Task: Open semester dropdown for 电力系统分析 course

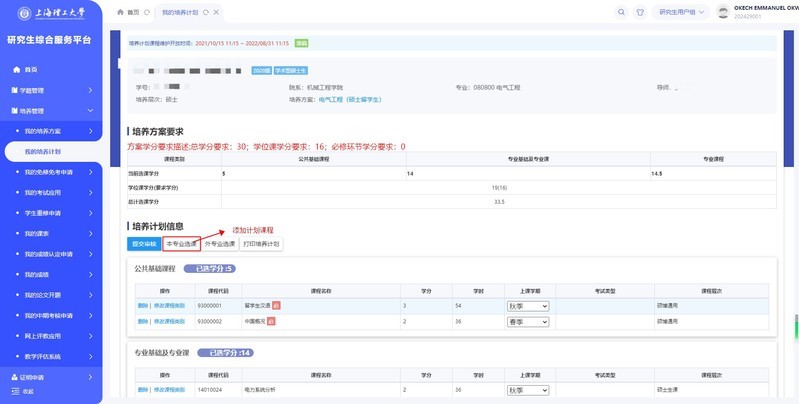Action: pyautogui.click(x=530, y=388)
